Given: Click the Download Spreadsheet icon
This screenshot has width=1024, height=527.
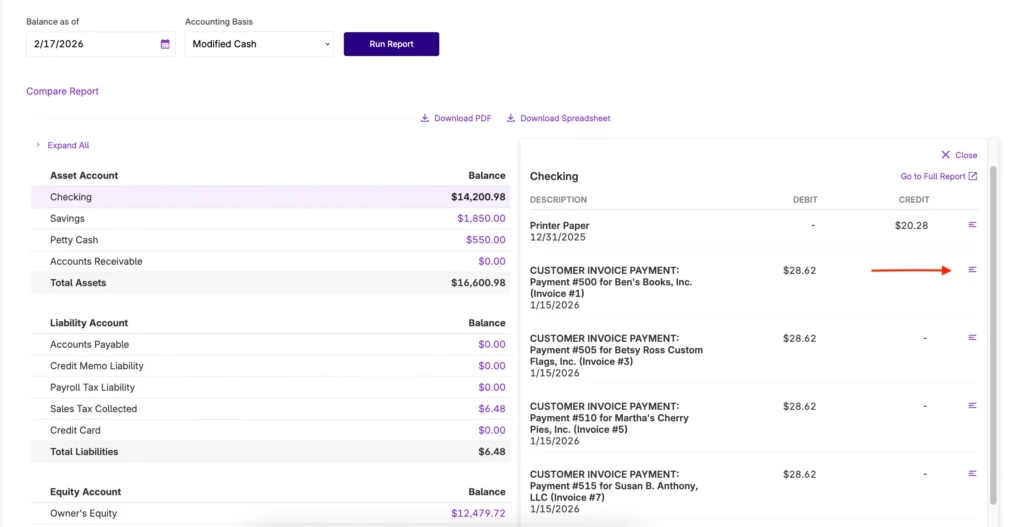Looking at the screenshot, I should click(x=511, y=118).
